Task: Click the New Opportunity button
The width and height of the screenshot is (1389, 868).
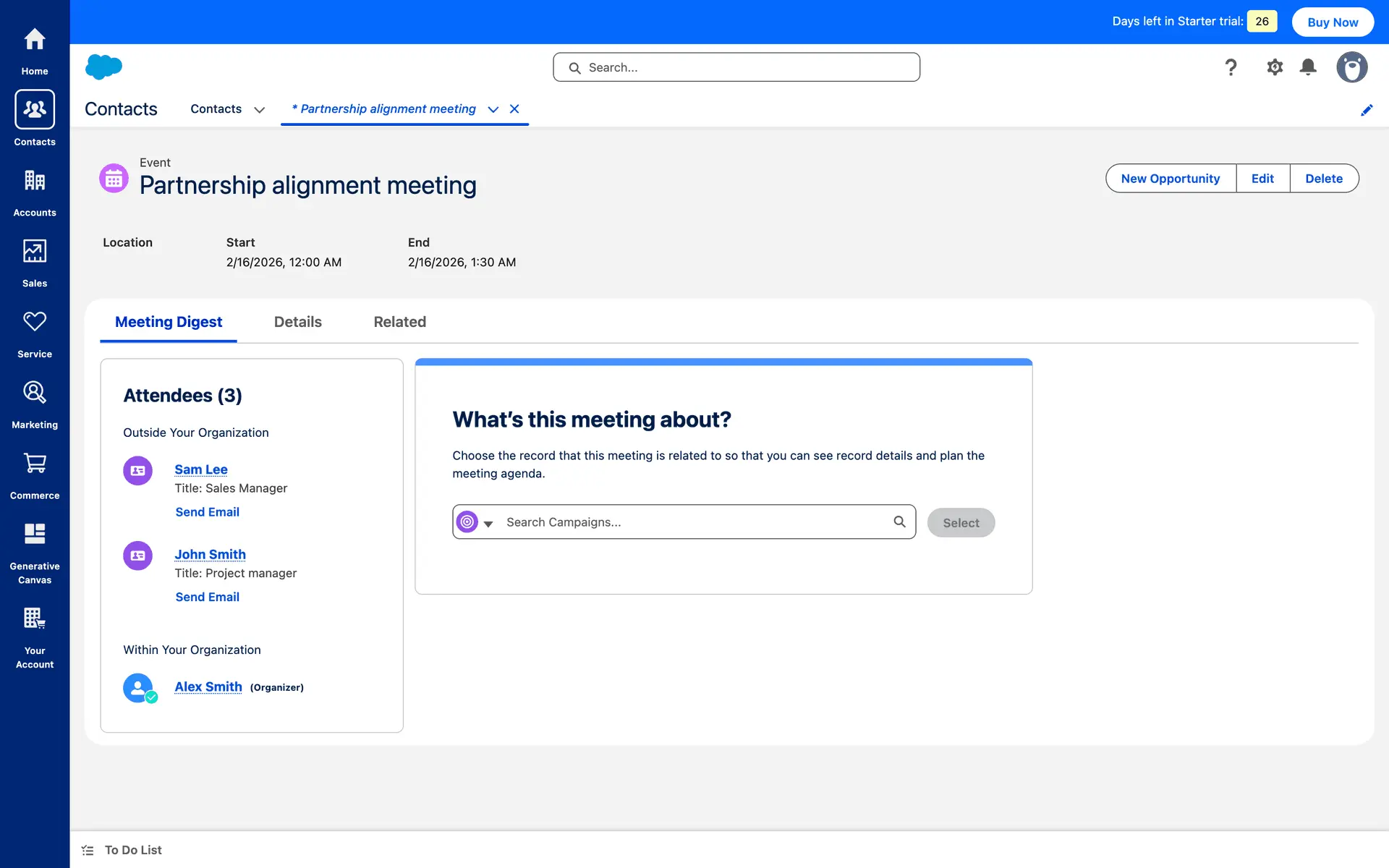Action: (x=1170, y=179)
